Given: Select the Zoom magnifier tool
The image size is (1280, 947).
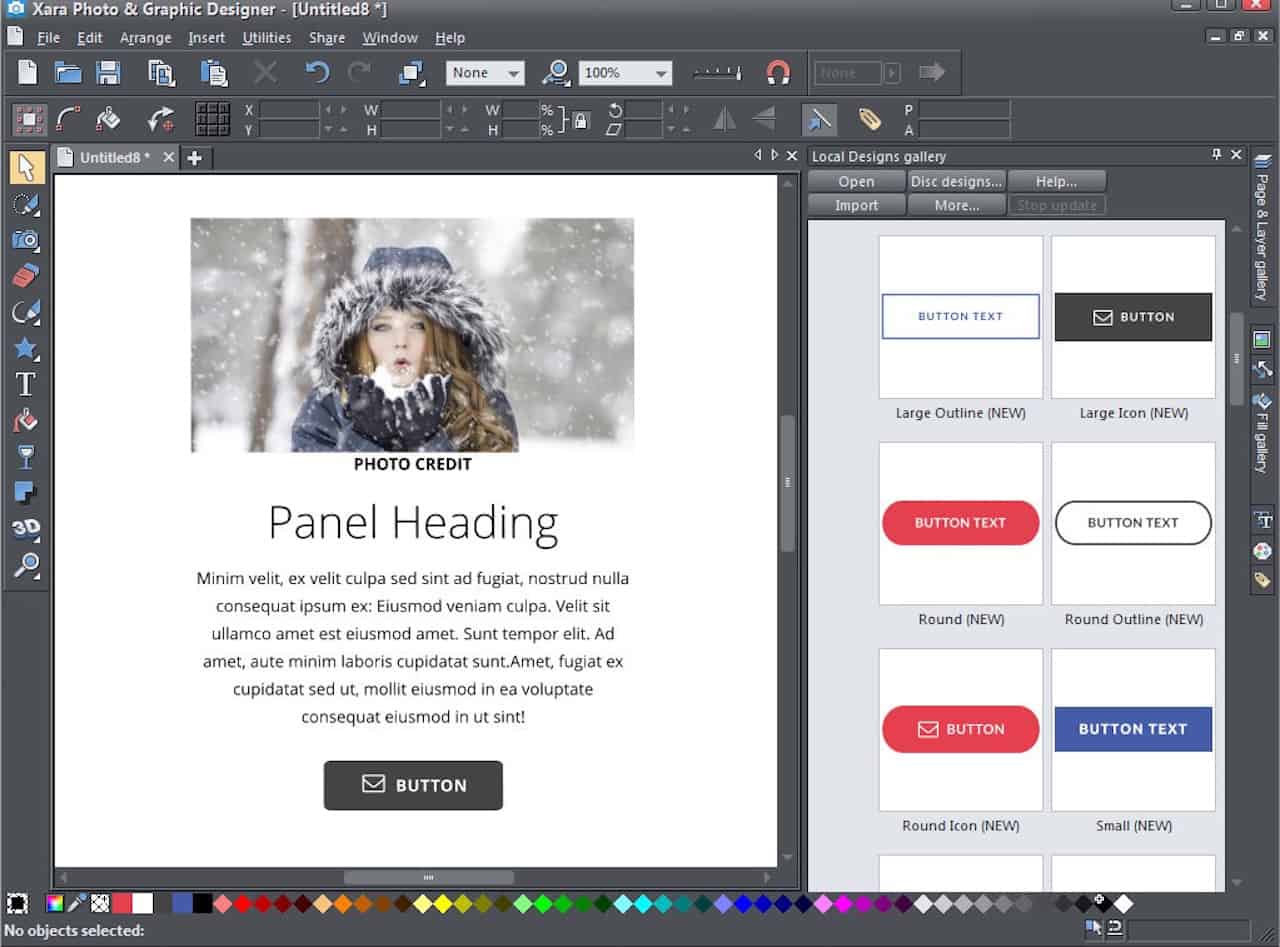Looking at the screenshot, I should click(26, 565).
